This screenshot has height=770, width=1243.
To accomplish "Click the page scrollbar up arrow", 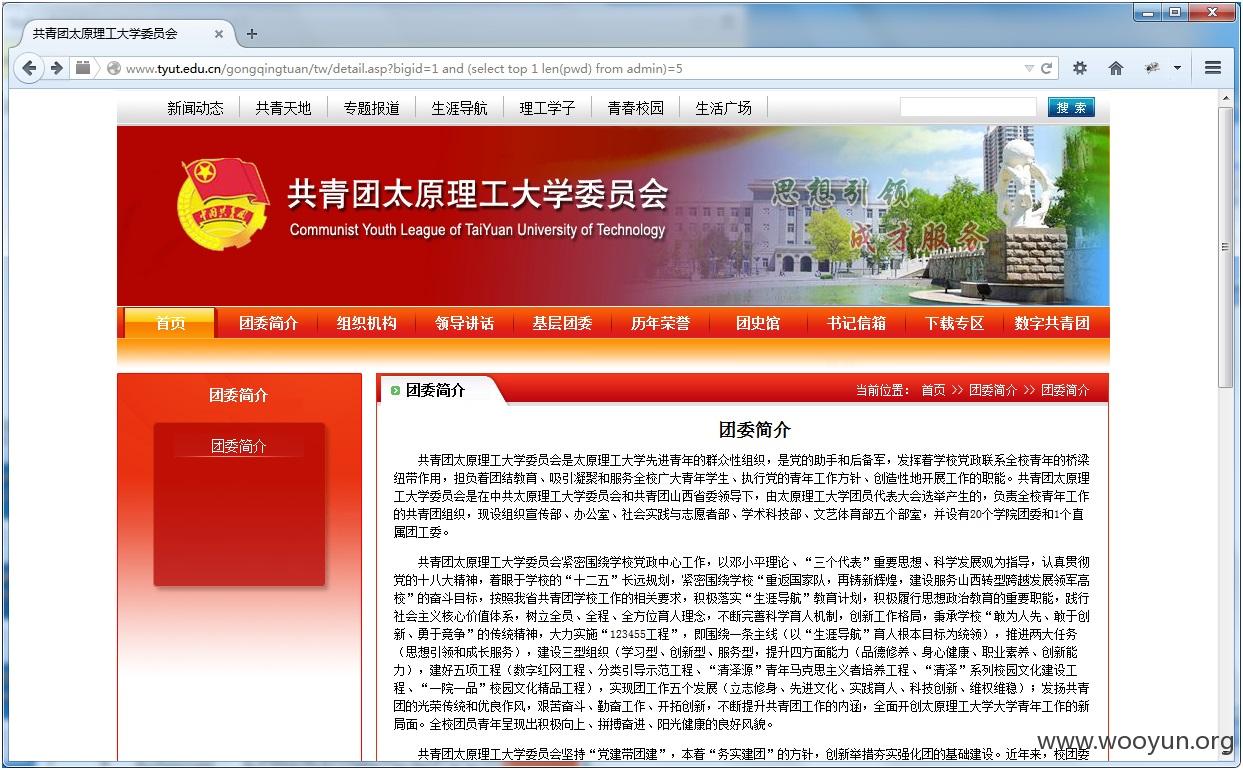I will coord(1226,98).
